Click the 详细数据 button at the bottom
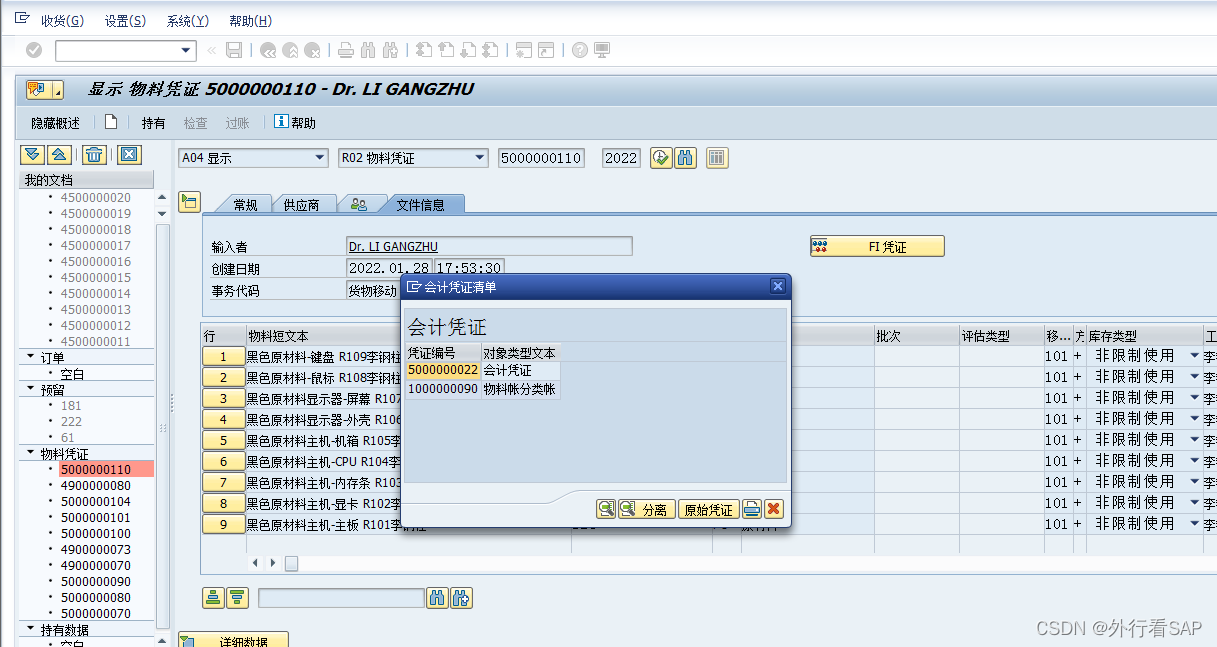This screenshot has width=1217, height=647. point(234,639)
